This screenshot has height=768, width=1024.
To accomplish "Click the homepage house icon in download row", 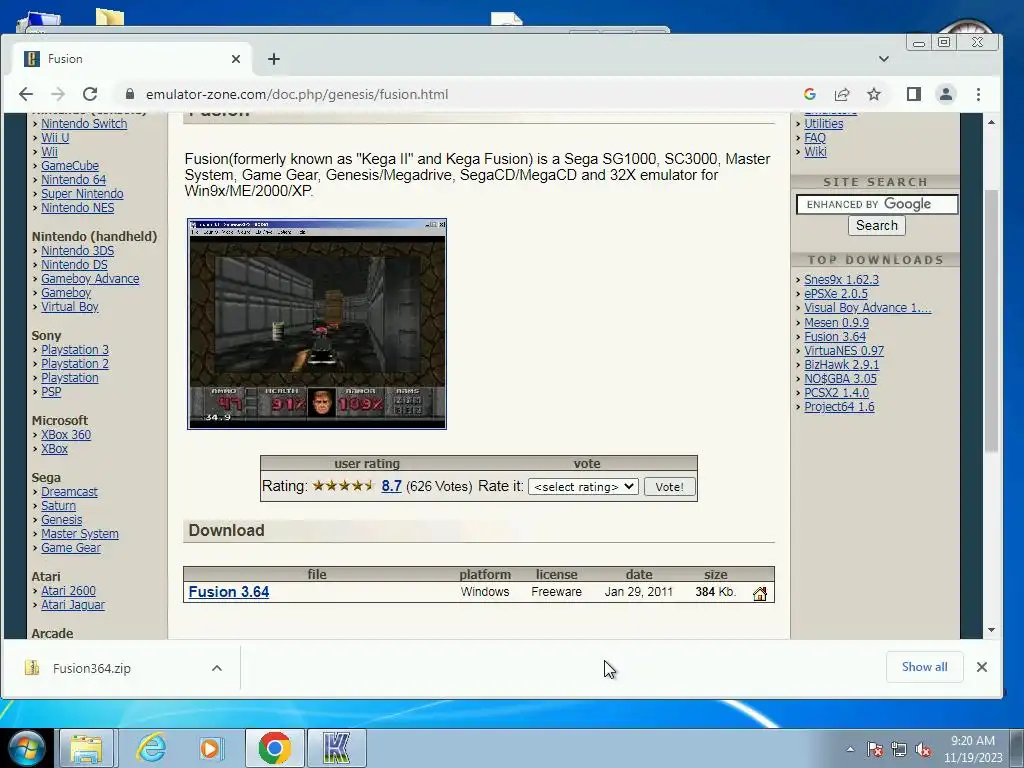I will [x=760, y=593].
